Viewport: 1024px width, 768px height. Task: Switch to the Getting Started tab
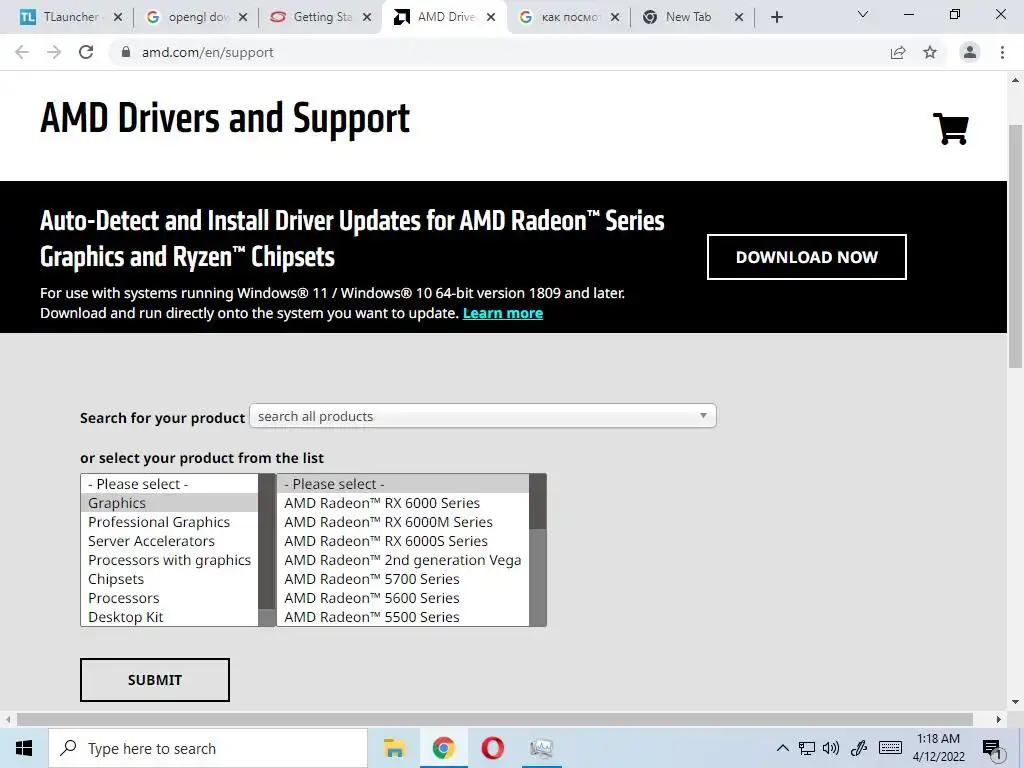[x=321, y=17]
